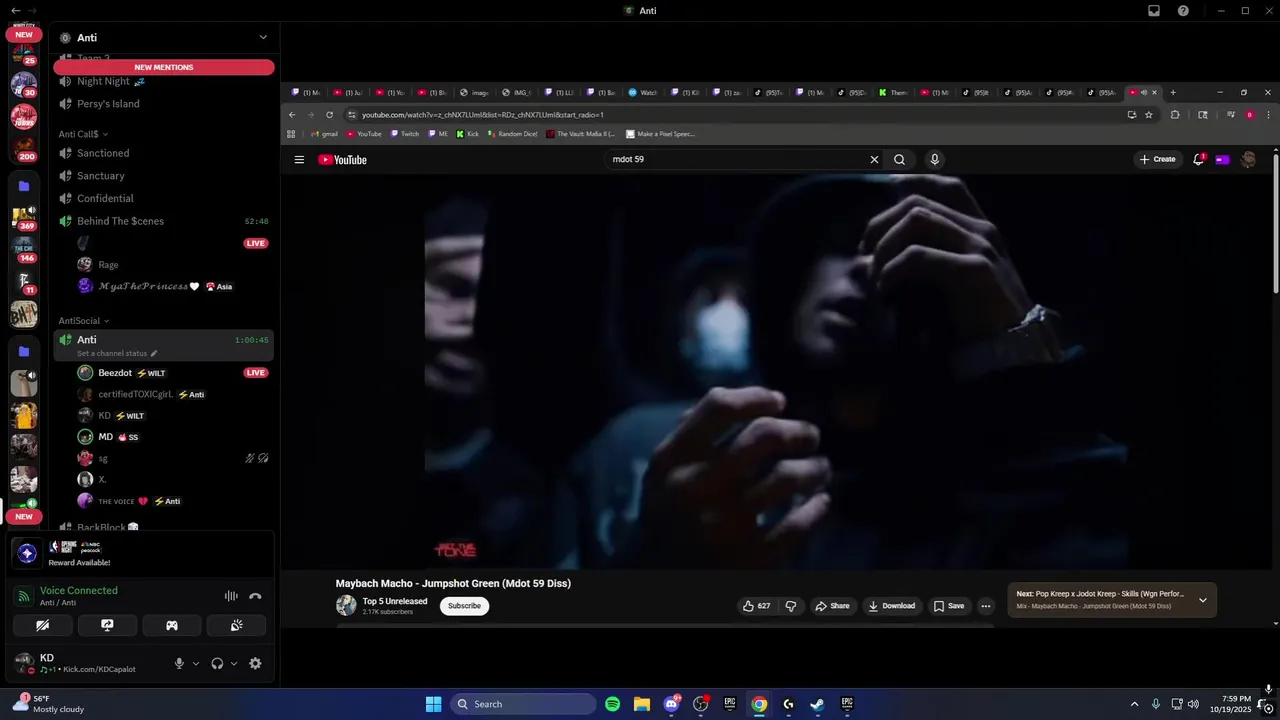Download the YouTube video
Screen dimensions: 1280x720
coord(891,606)
